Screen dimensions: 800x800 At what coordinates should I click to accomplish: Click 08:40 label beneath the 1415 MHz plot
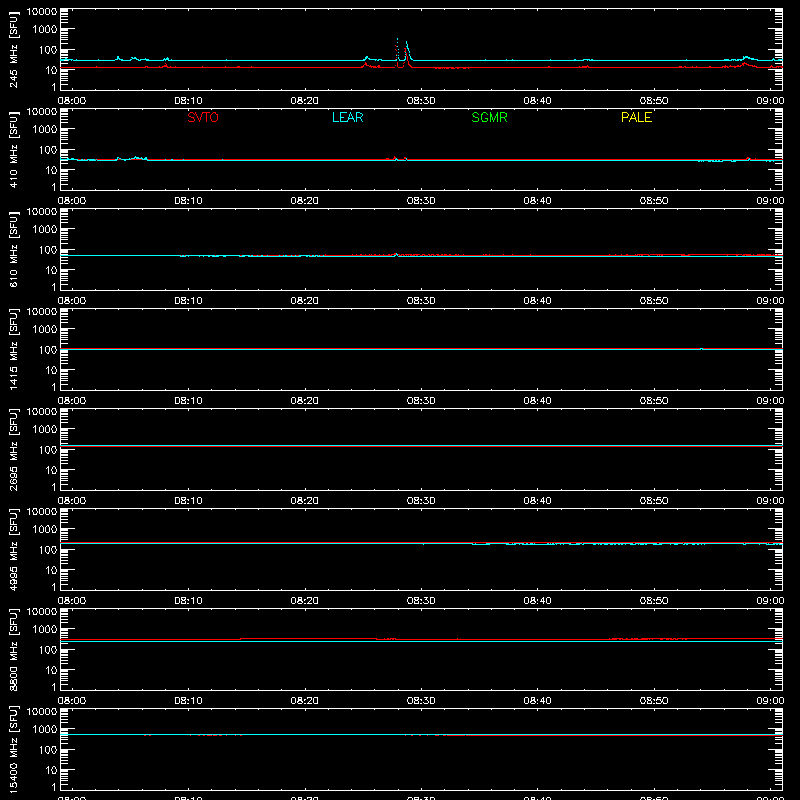(x=537, y=401)
